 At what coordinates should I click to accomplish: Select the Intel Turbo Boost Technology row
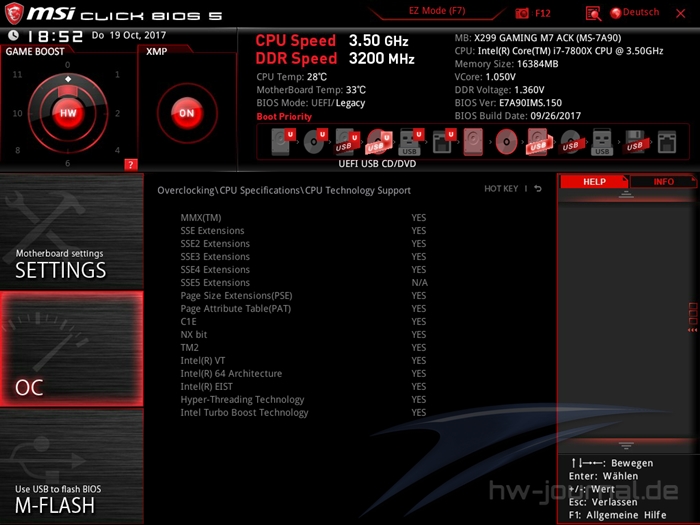click(x=304, y=412)
